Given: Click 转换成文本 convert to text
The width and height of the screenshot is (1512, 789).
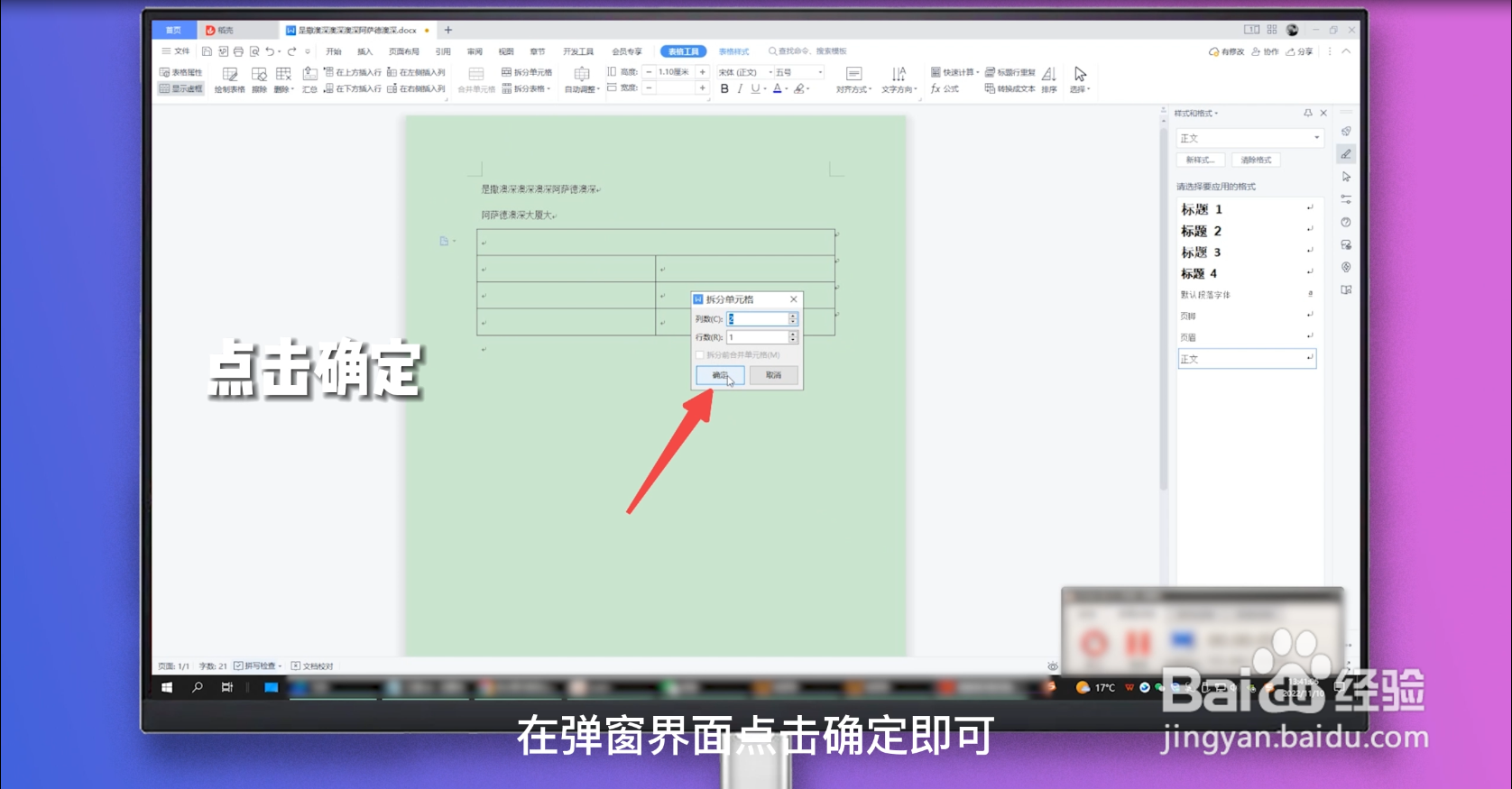Looking at the screenshot, I should point(1010,88).
